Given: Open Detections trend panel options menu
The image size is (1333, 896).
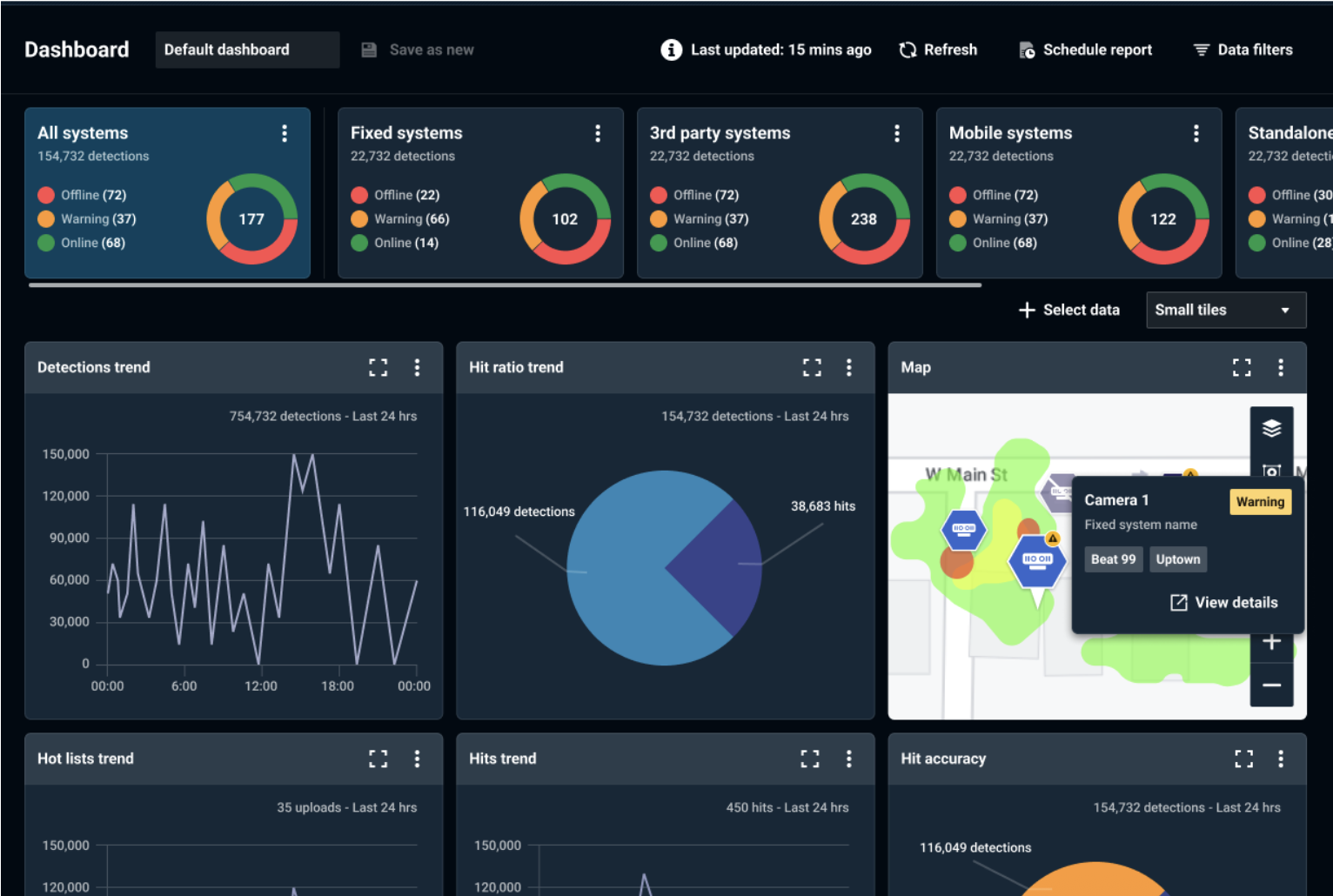Looking at the screenshot, I should pos(418,368).
